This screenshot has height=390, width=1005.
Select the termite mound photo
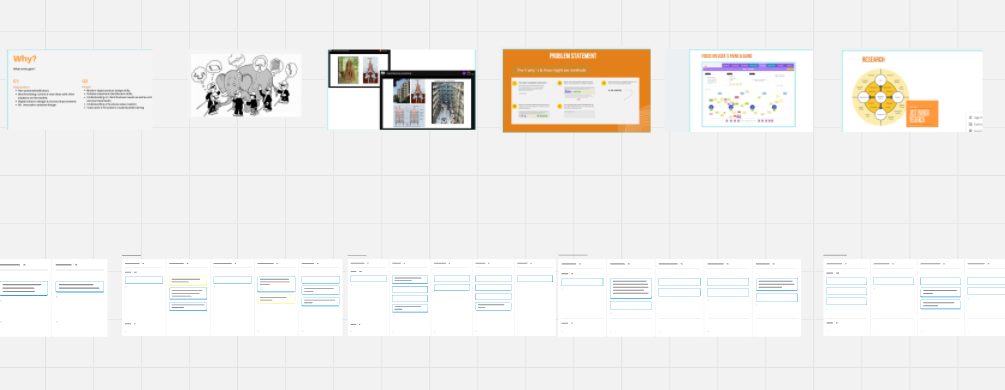pyautogui.click(x=349, y=70)
